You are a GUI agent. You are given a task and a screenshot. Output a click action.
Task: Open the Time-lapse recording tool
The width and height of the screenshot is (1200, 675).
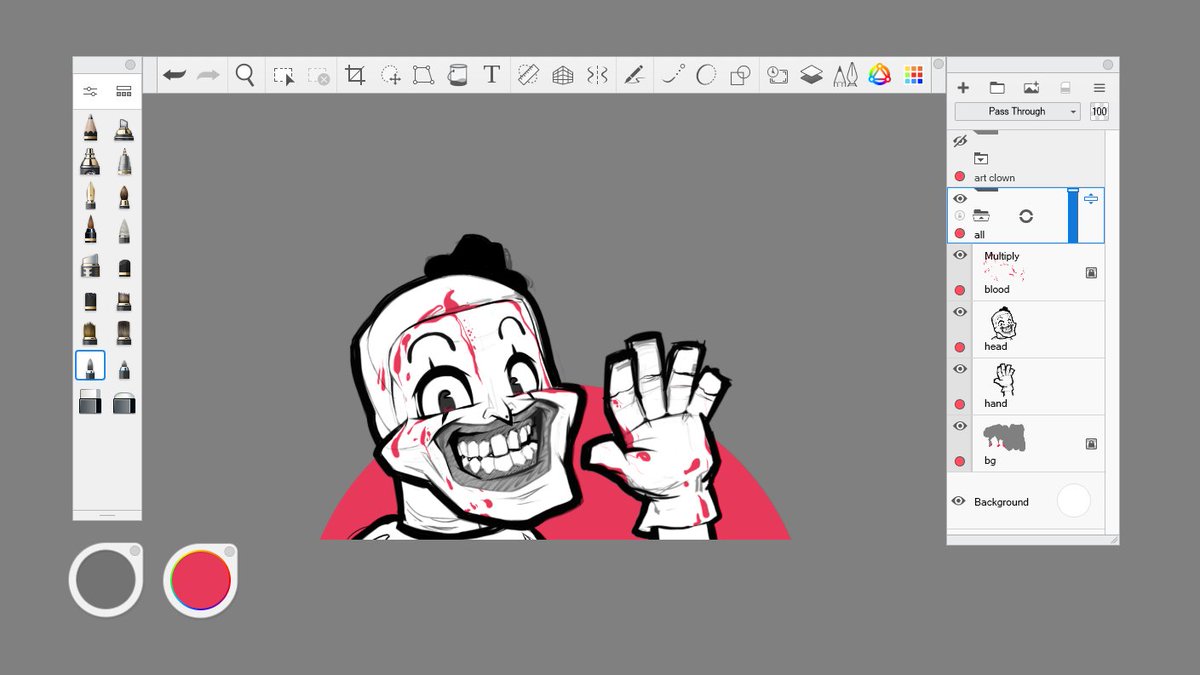778,75
